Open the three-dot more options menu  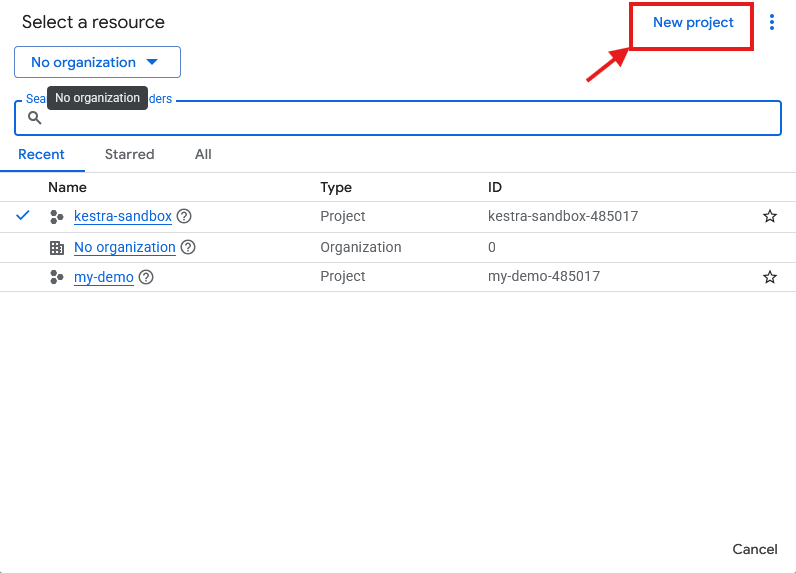coord(771,22)
